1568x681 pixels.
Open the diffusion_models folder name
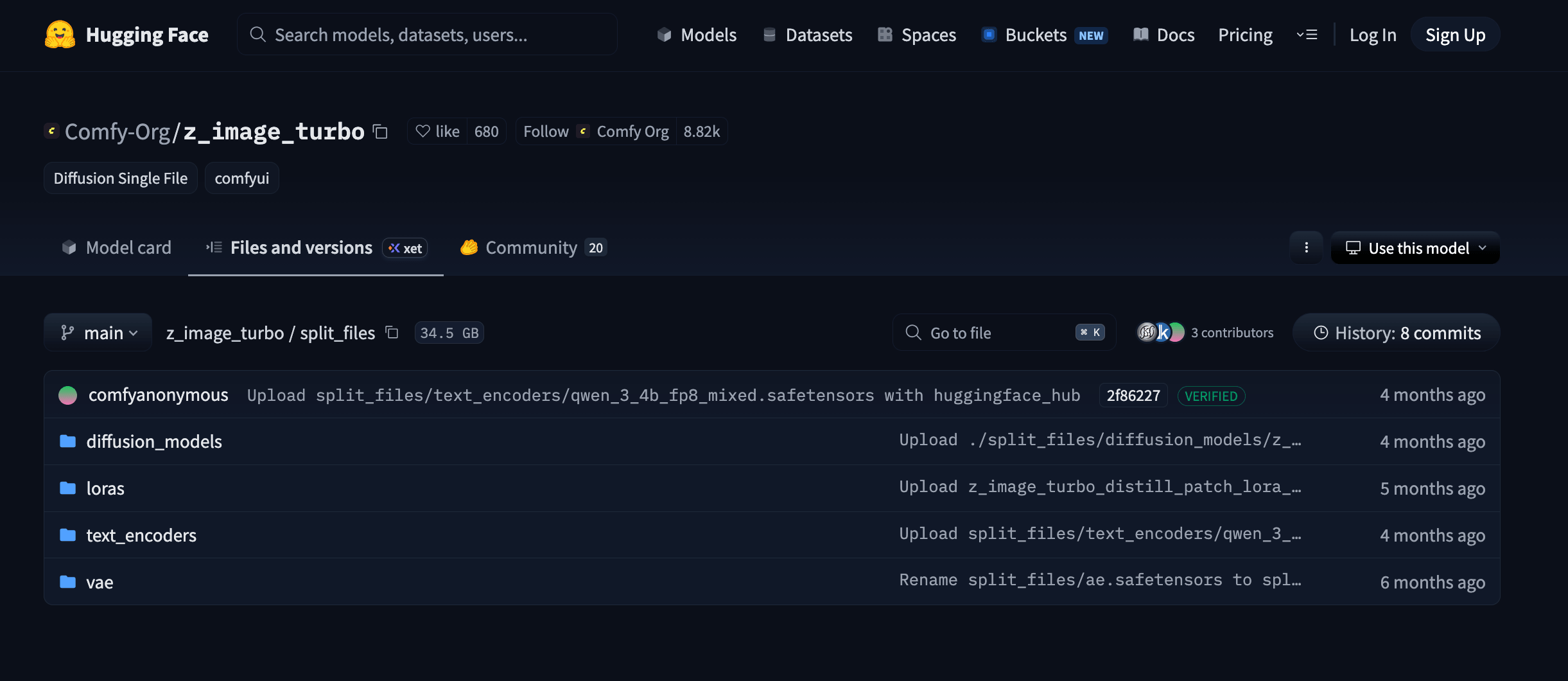point(154,441)
